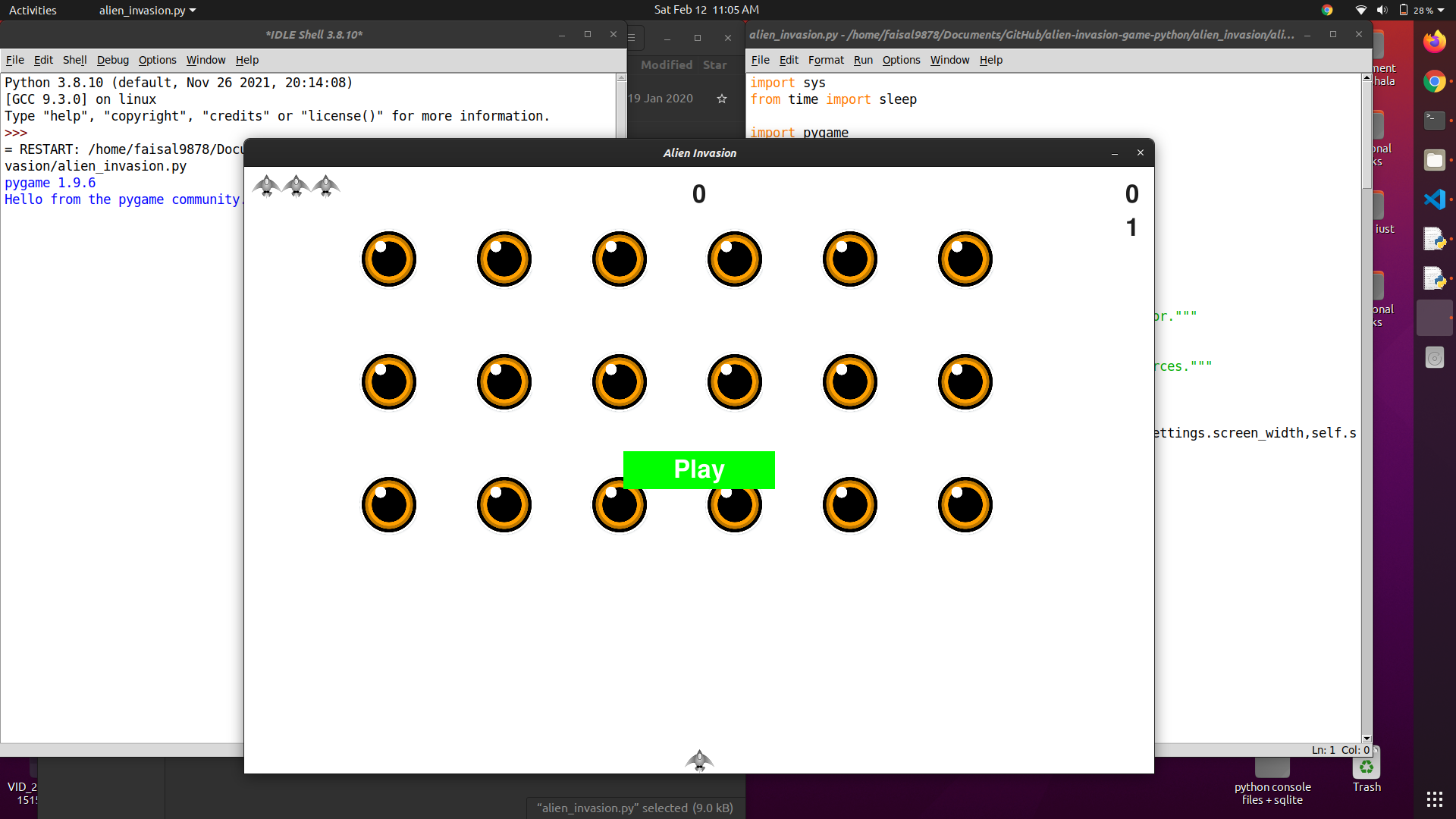
Task: Open battery indicator showing 28 %
Action: click(x=1417, y=10)
